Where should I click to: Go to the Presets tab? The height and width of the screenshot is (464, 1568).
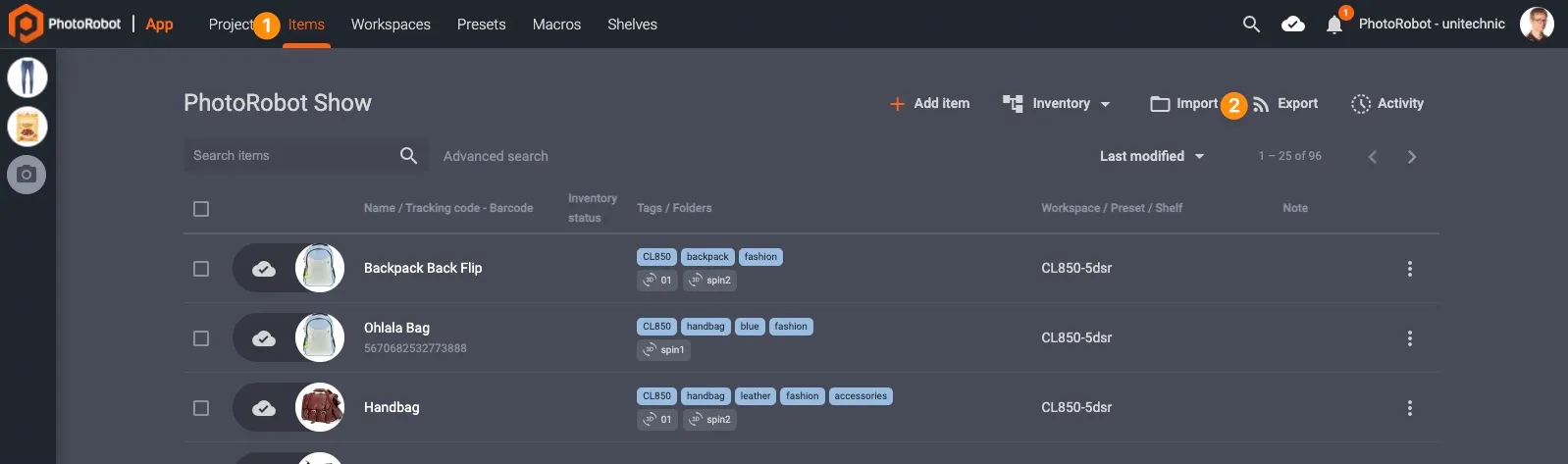tap(482, 25)
